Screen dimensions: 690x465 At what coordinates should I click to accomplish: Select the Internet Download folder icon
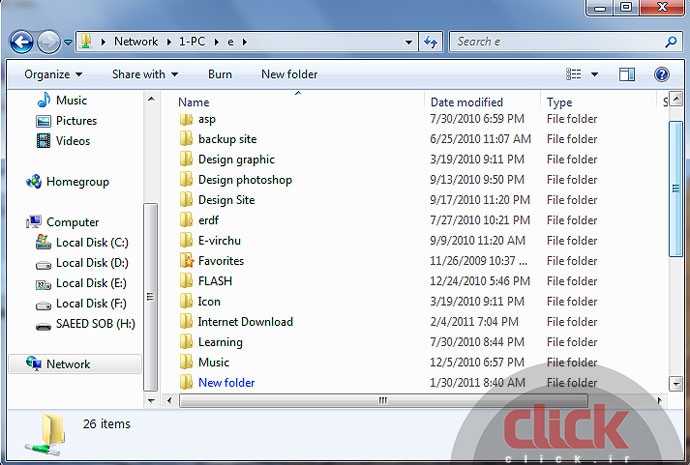186,322
